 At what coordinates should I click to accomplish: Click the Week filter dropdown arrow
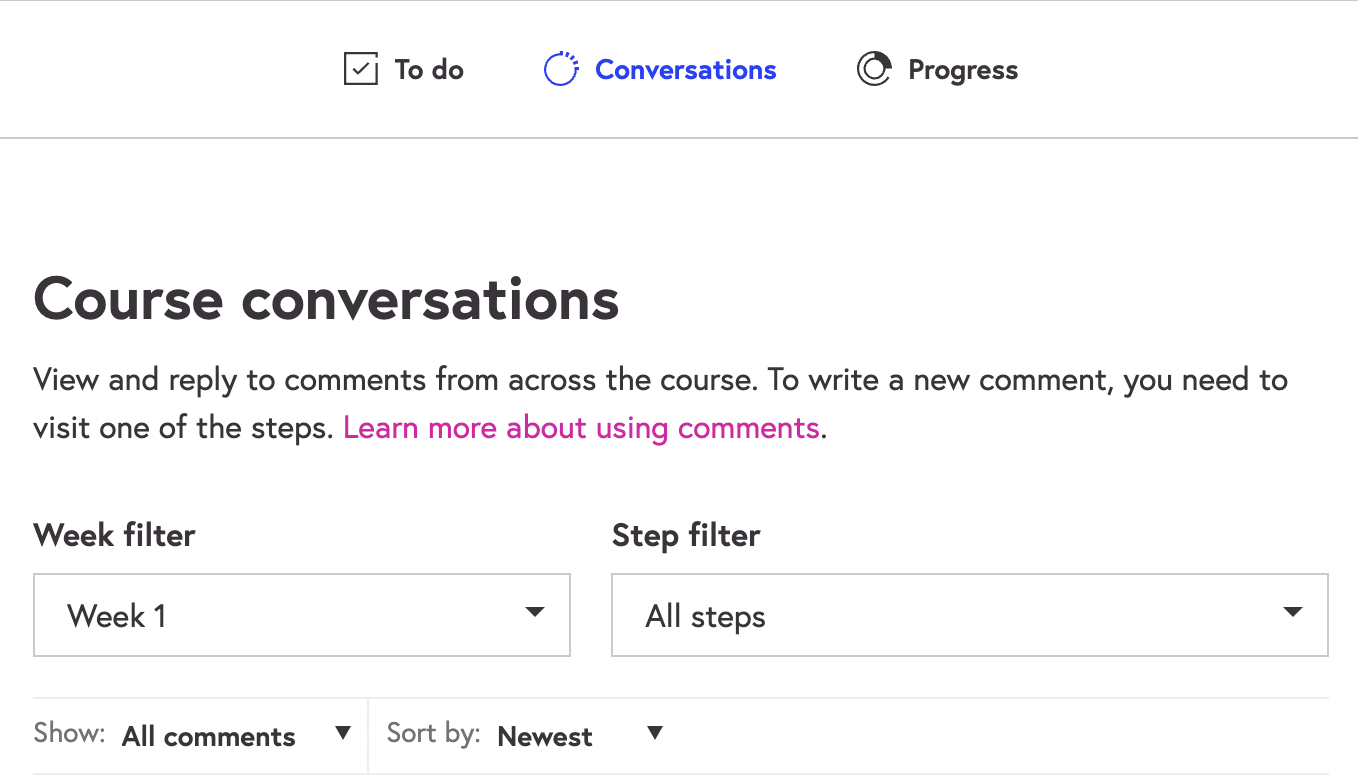pos(535,612)
